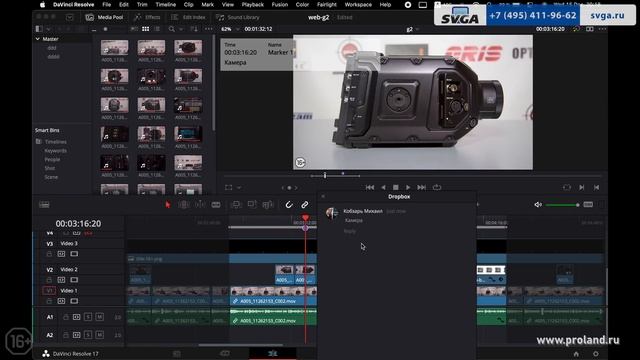Click the Reply field under the comment

coord(350,231)
